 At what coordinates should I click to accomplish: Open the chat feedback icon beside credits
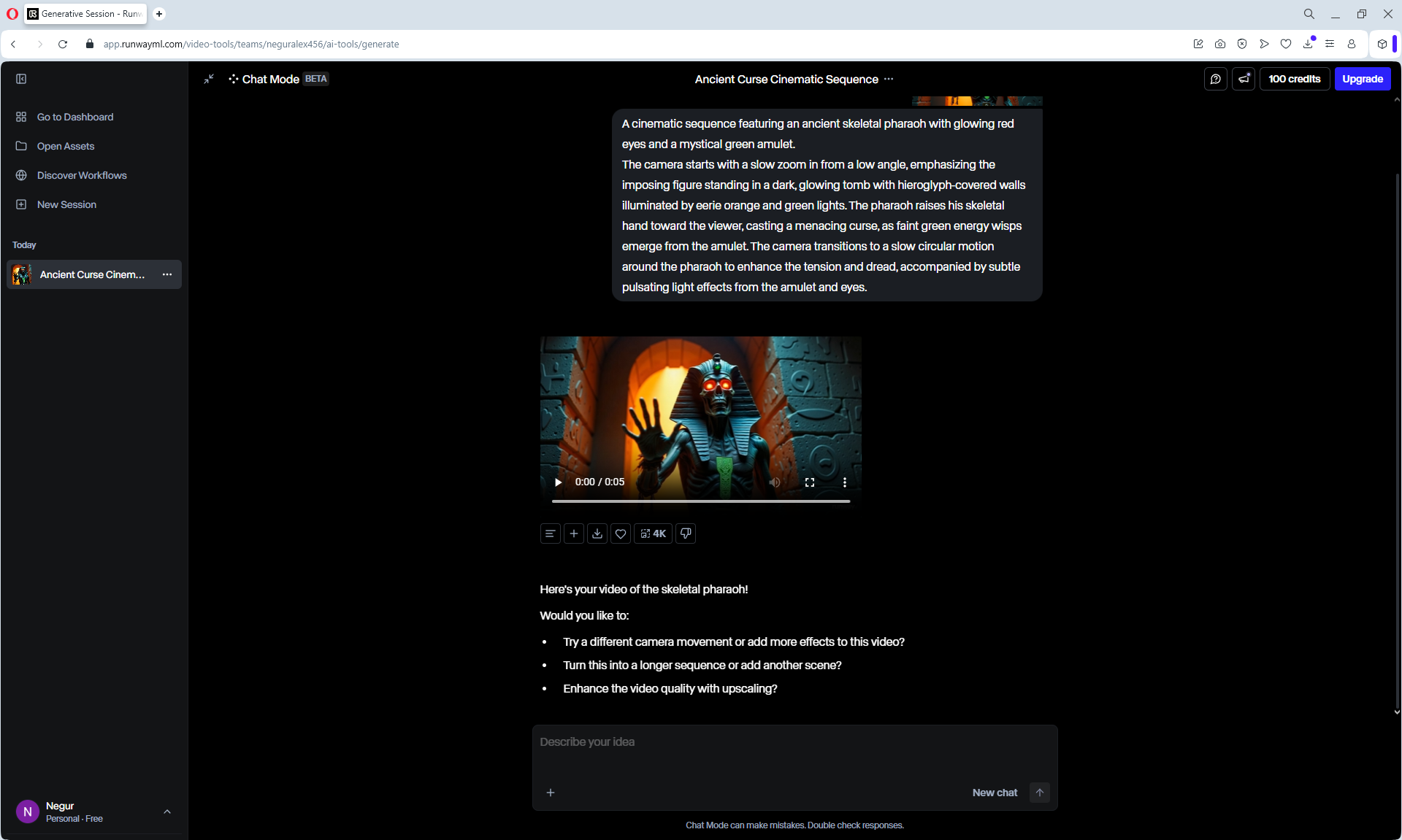coord(1216,79)
